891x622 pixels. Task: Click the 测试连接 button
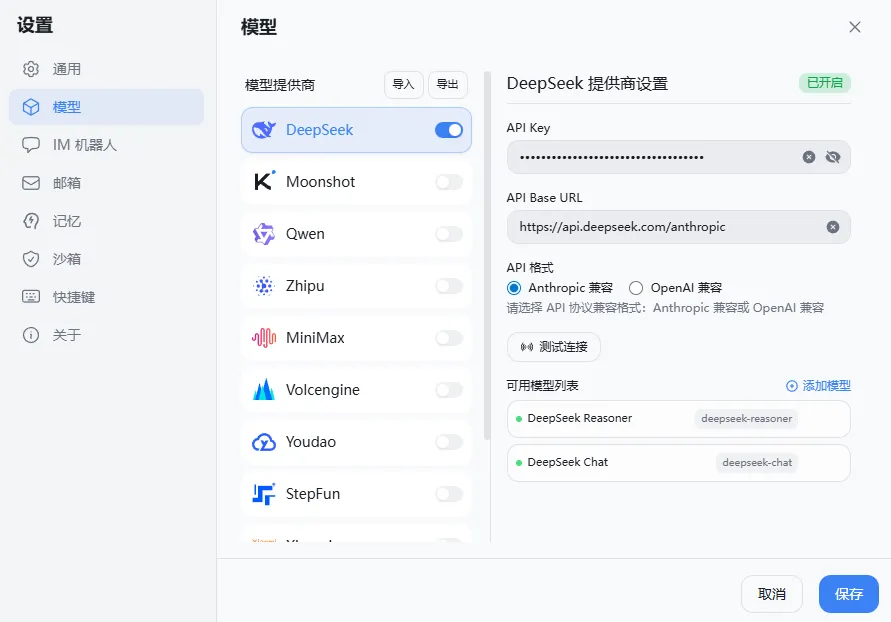(553, 347)
